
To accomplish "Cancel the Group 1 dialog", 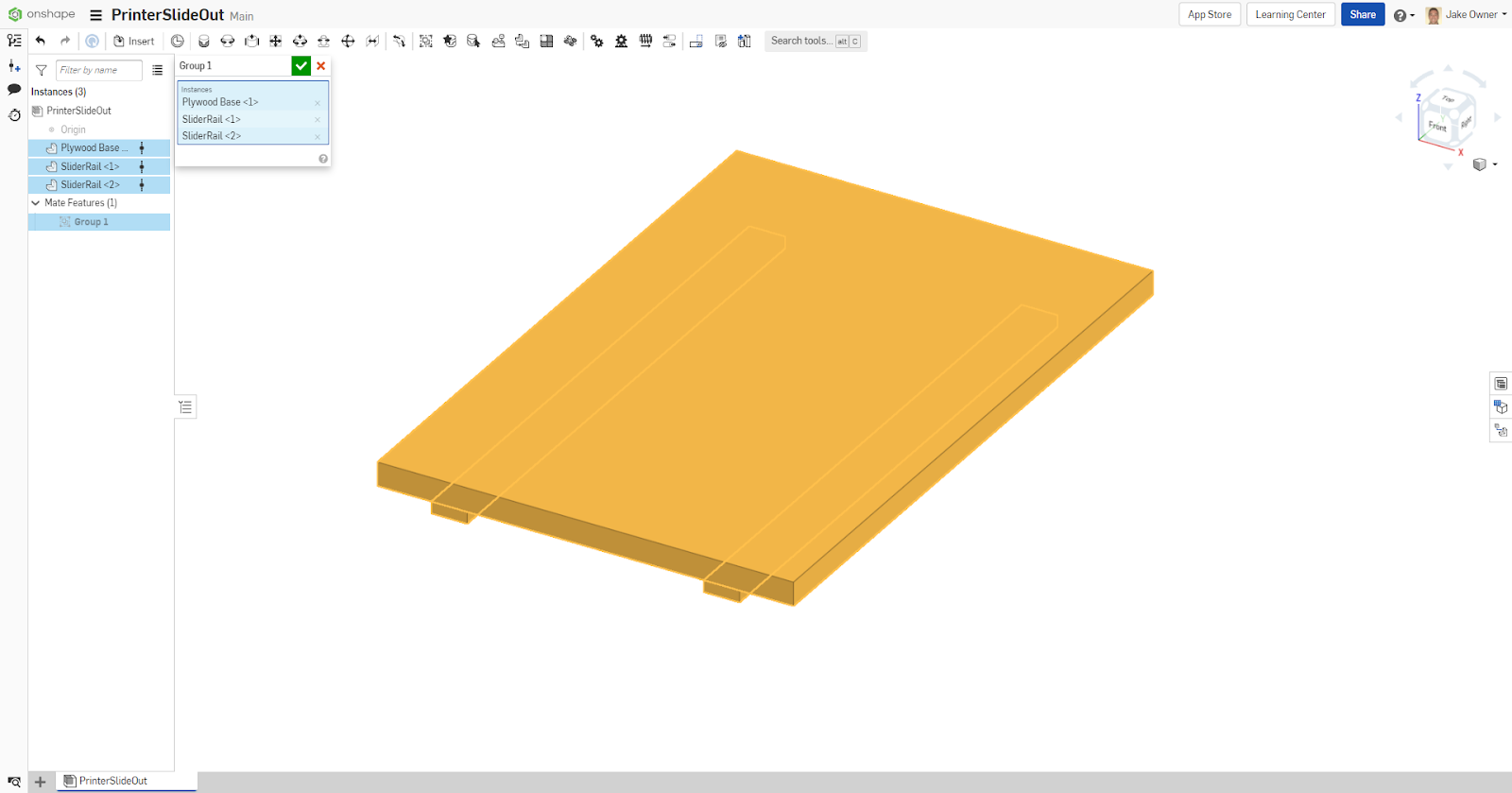I will tap(321, 65).
